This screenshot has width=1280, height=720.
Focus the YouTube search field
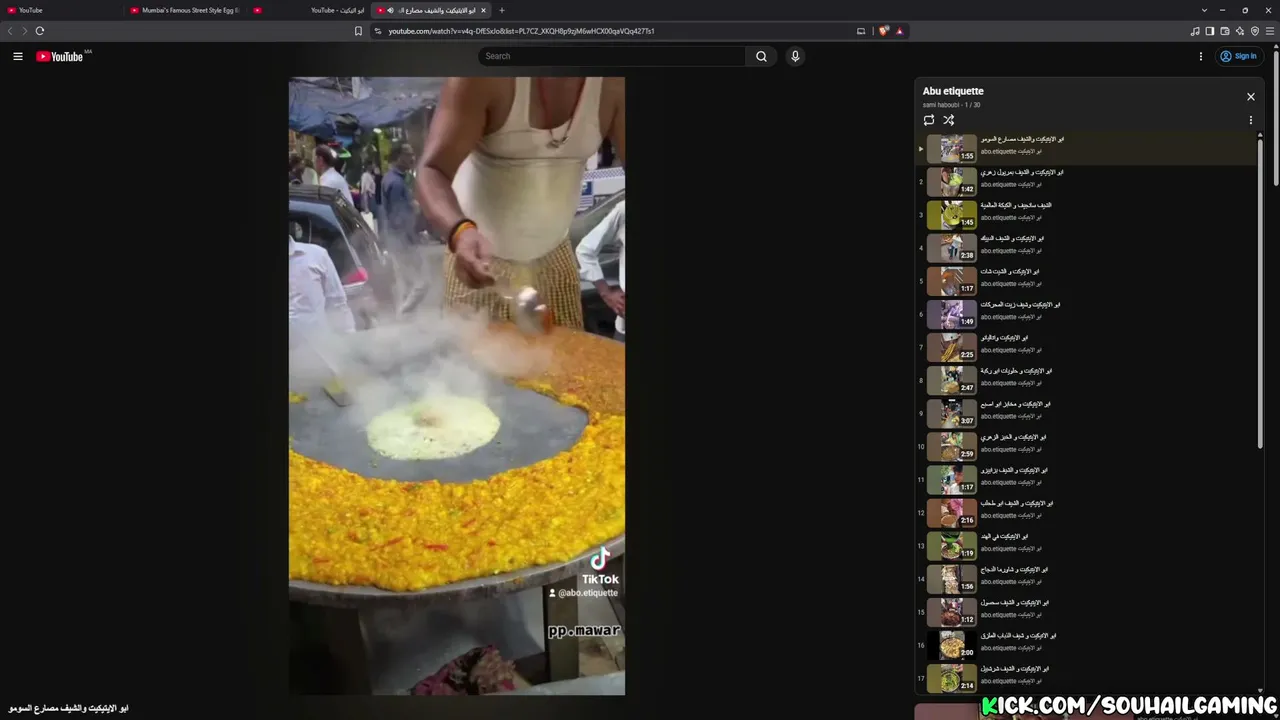coord(612,56)
